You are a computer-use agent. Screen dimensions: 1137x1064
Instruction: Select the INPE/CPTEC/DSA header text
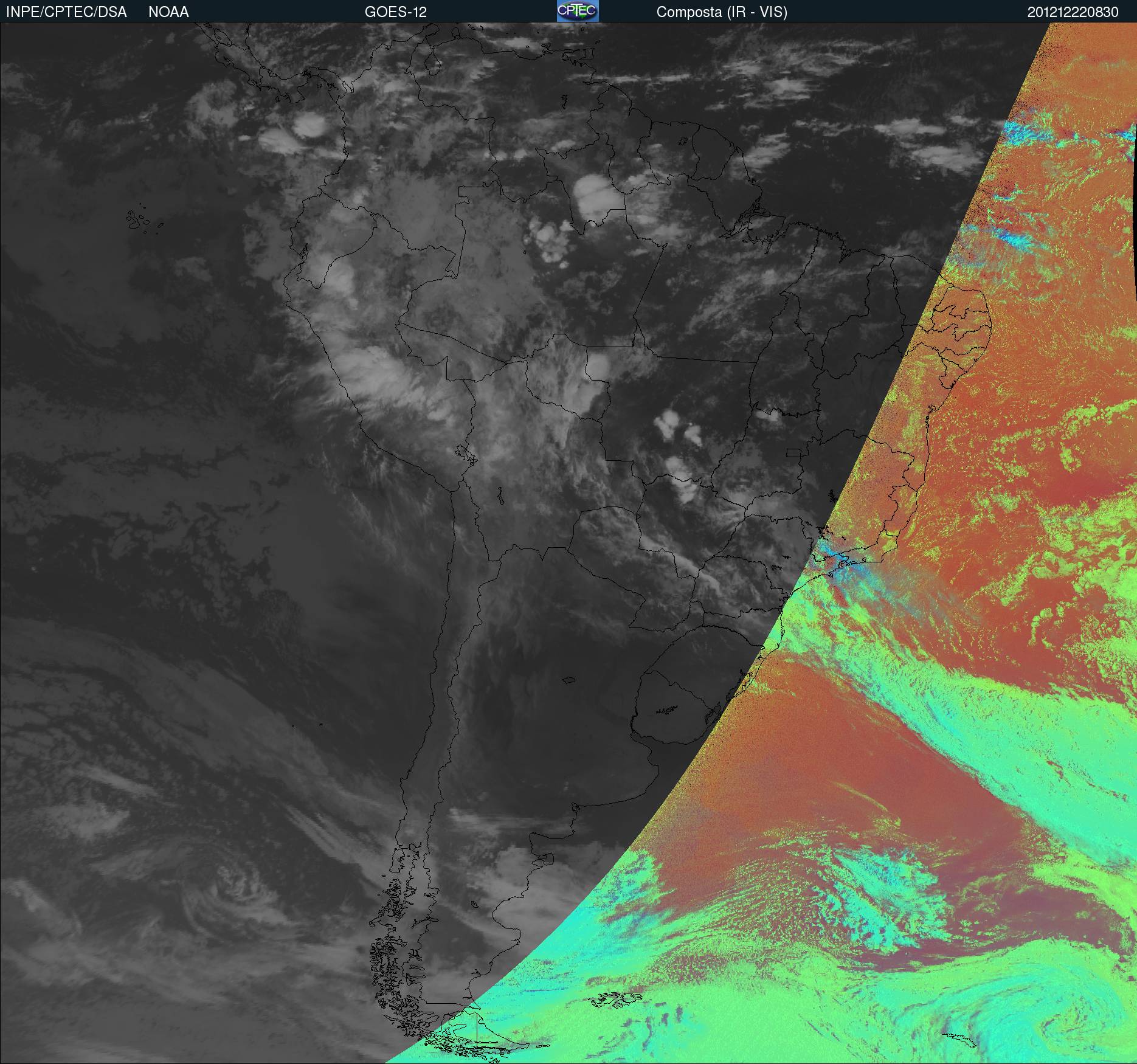pos(66,12)
